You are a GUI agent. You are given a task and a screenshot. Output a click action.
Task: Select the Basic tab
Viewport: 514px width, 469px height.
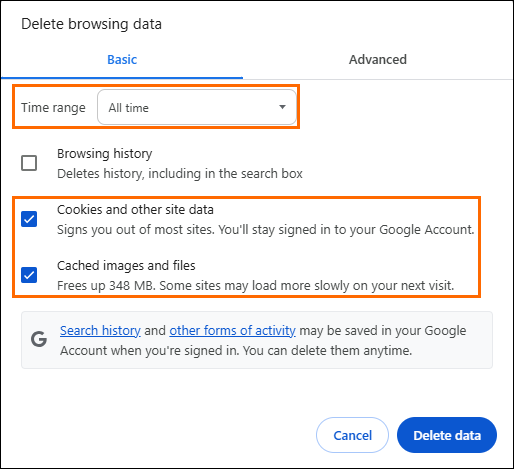[x=122, y=60]
